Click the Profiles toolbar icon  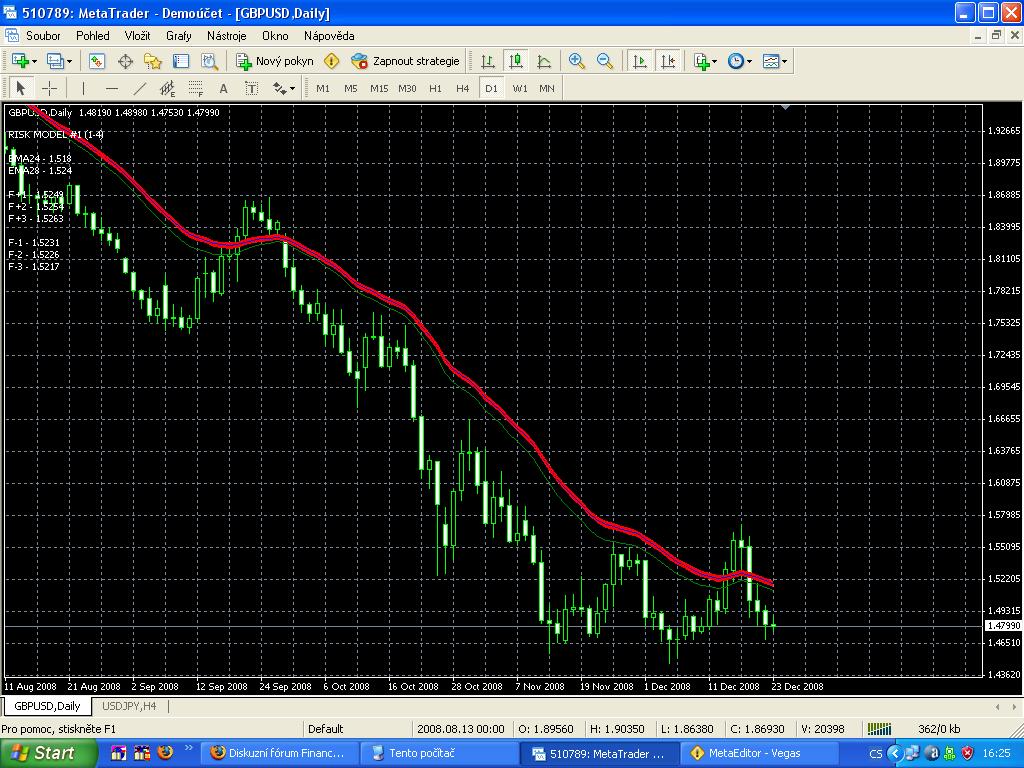point(56,61)
